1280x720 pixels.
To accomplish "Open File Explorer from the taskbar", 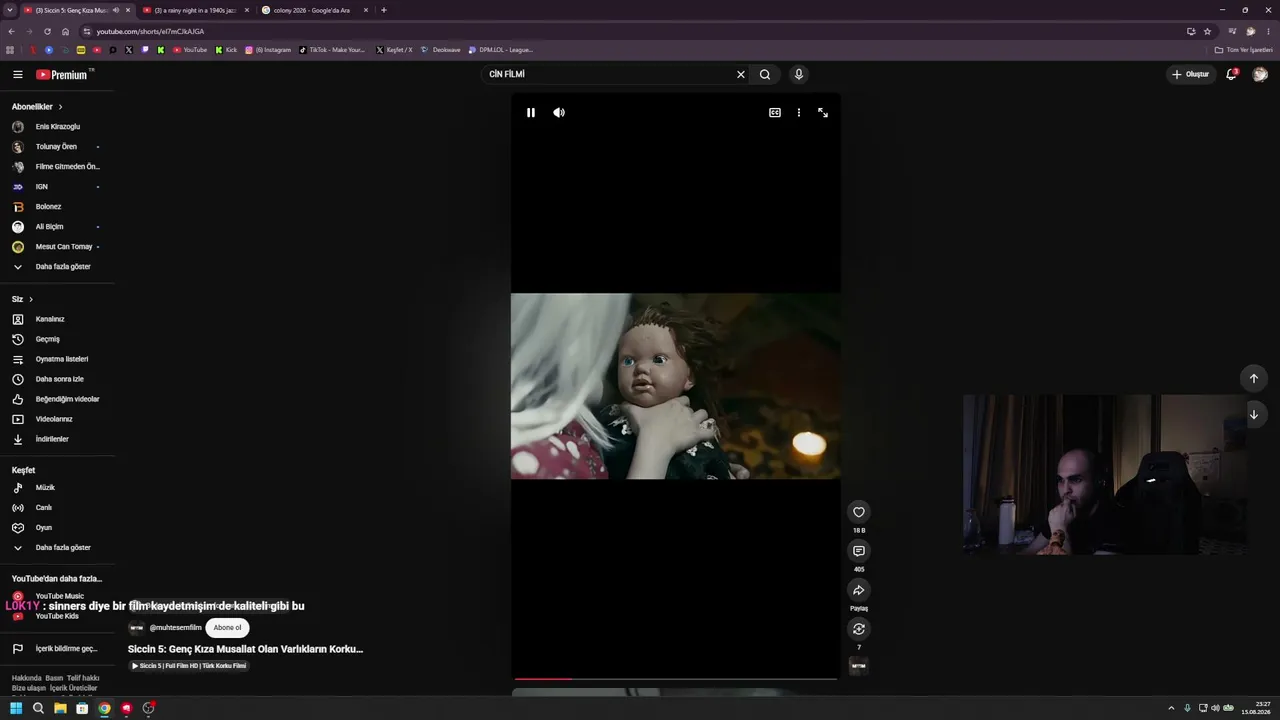I will 60,708.
